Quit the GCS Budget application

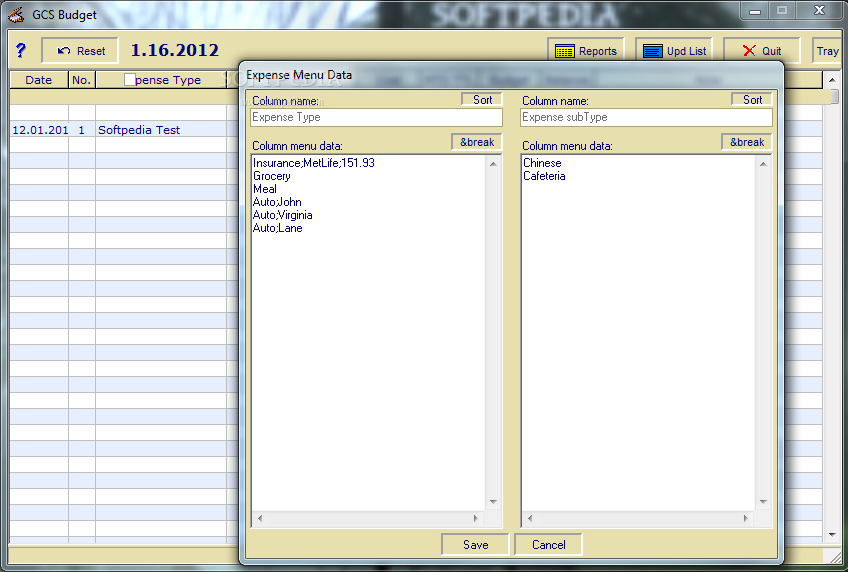pyautogui.click(x=761, y=51)
